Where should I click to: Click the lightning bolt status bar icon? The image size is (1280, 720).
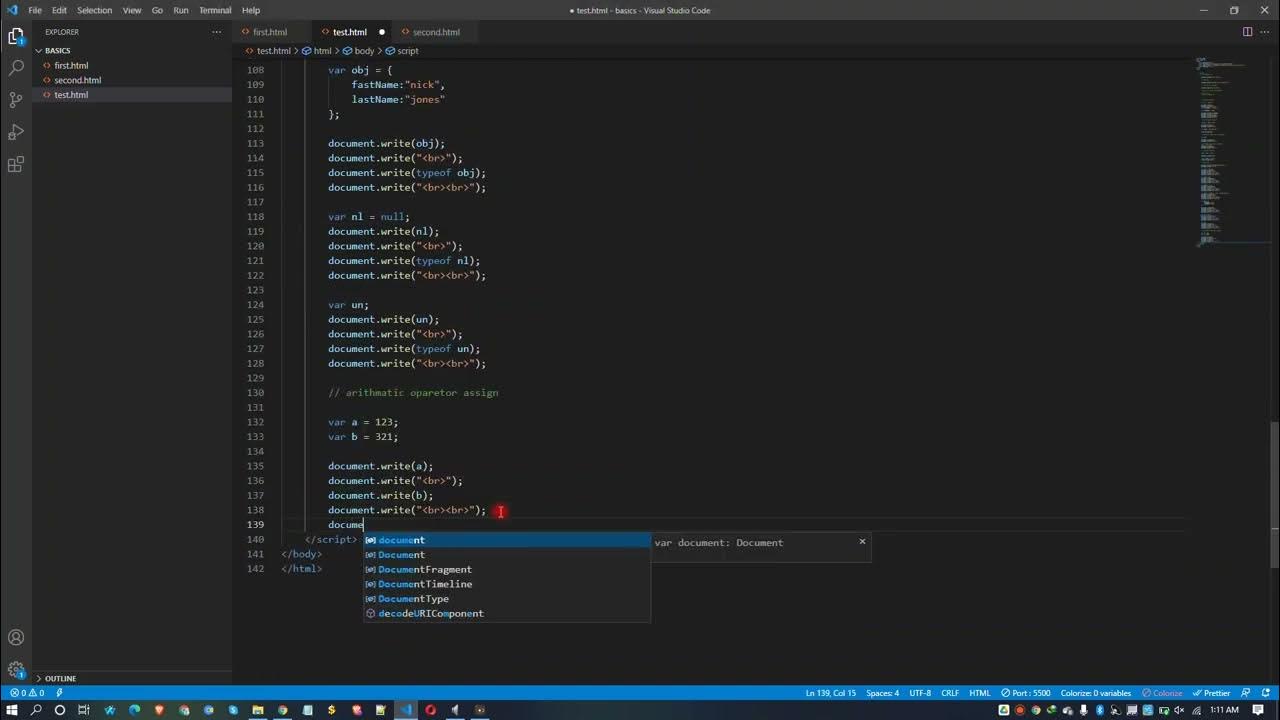coord(60,693)
